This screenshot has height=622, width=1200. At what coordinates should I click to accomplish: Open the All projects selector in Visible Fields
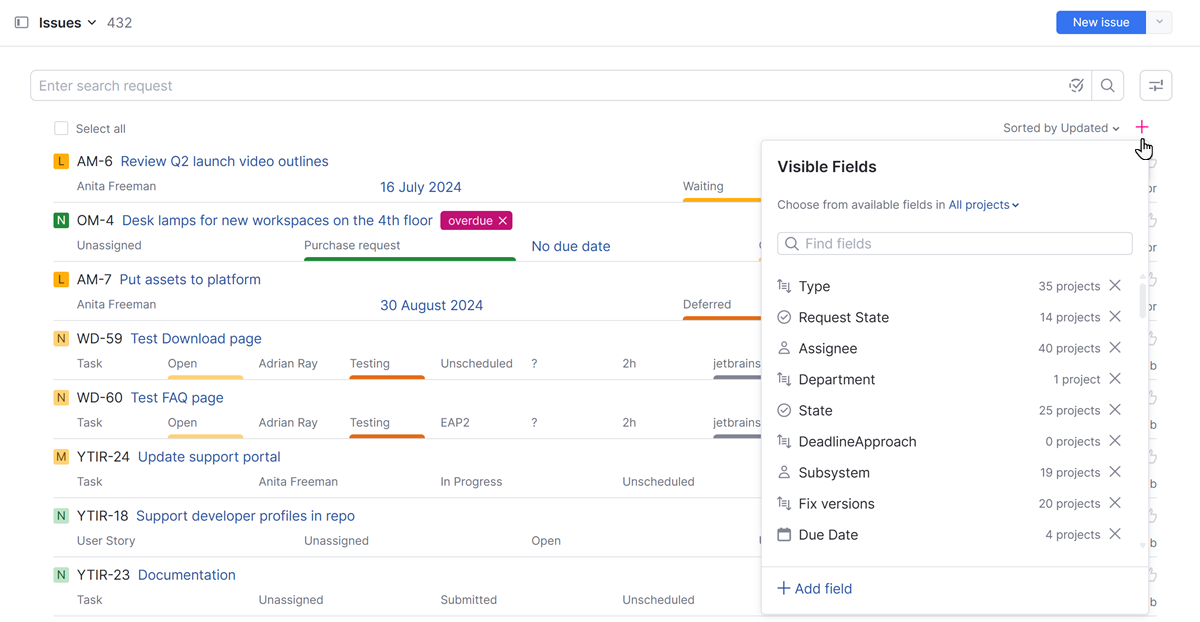(x=983, y=204)
